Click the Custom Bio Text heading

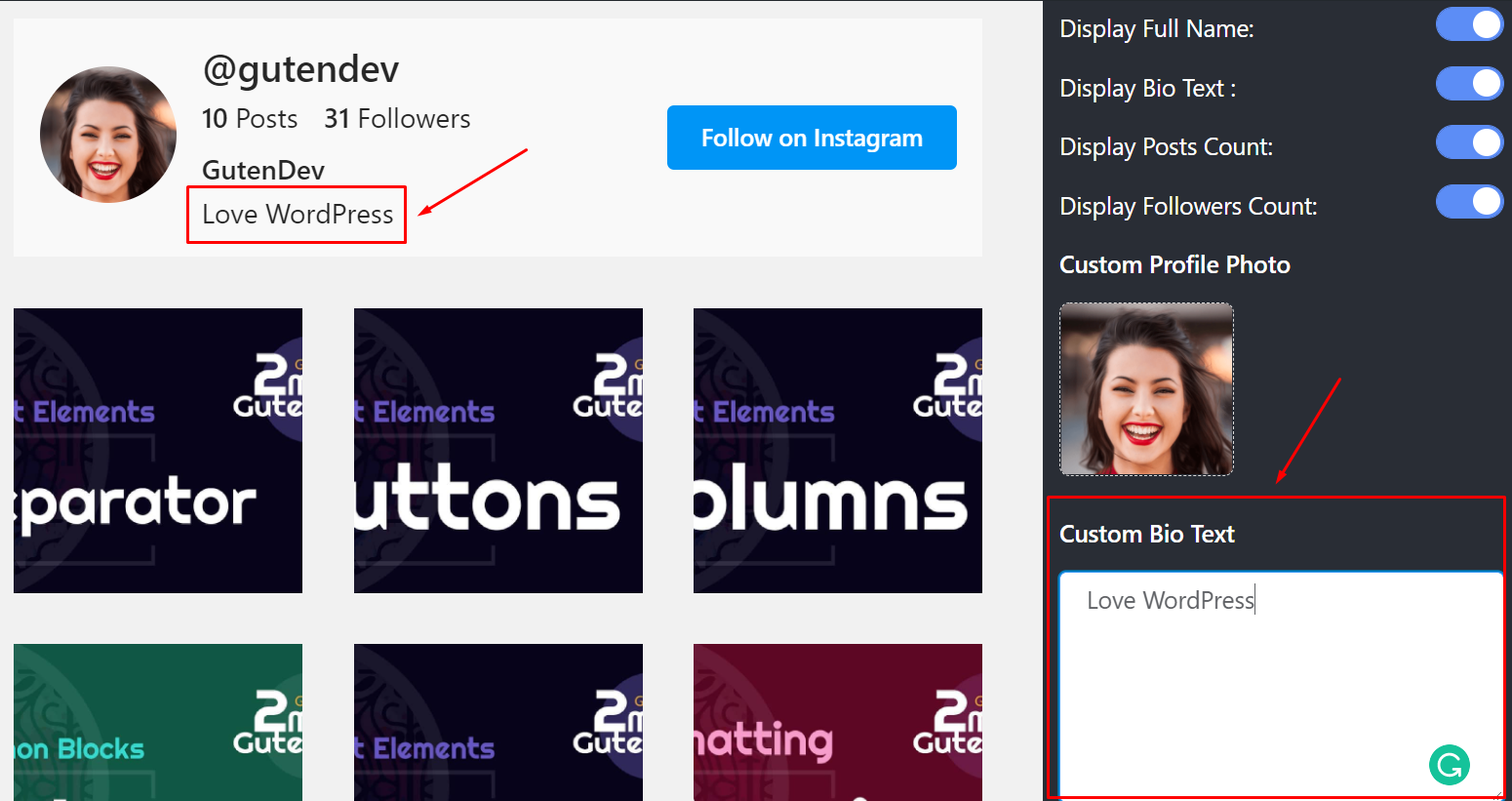click(1147, 534)
